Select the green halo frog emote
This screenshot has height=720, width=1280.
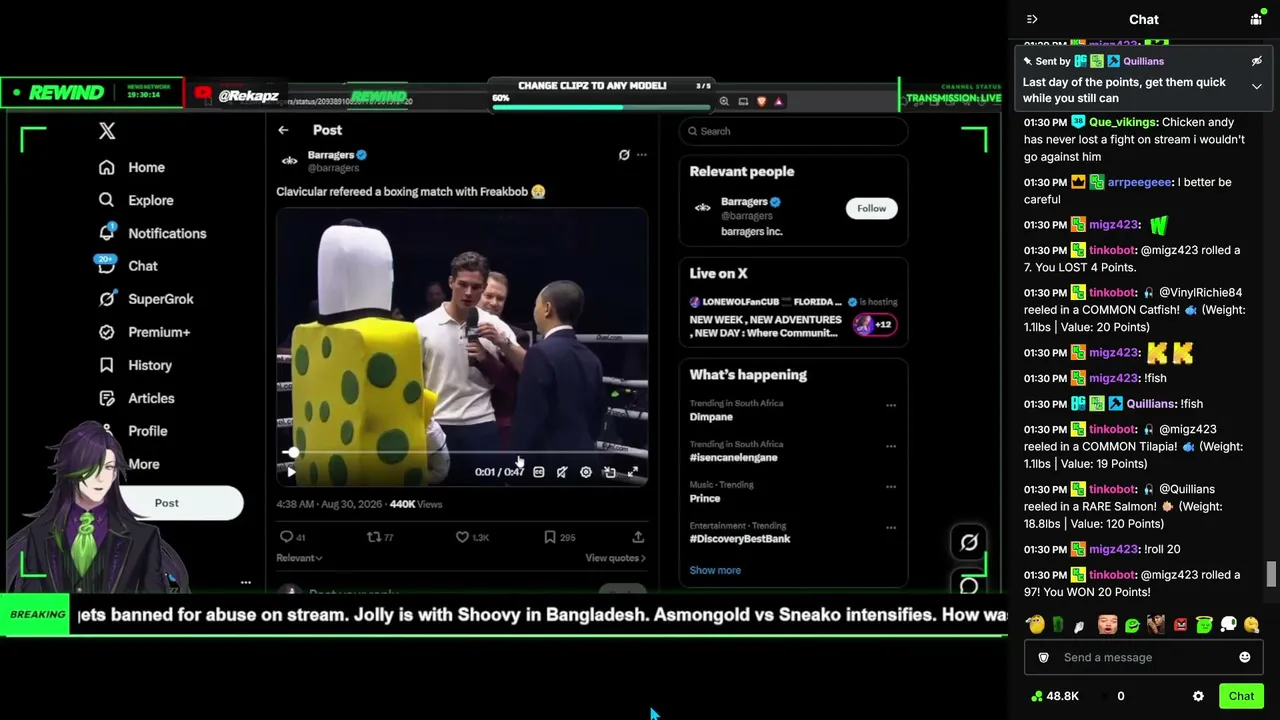click(1204, 625)
